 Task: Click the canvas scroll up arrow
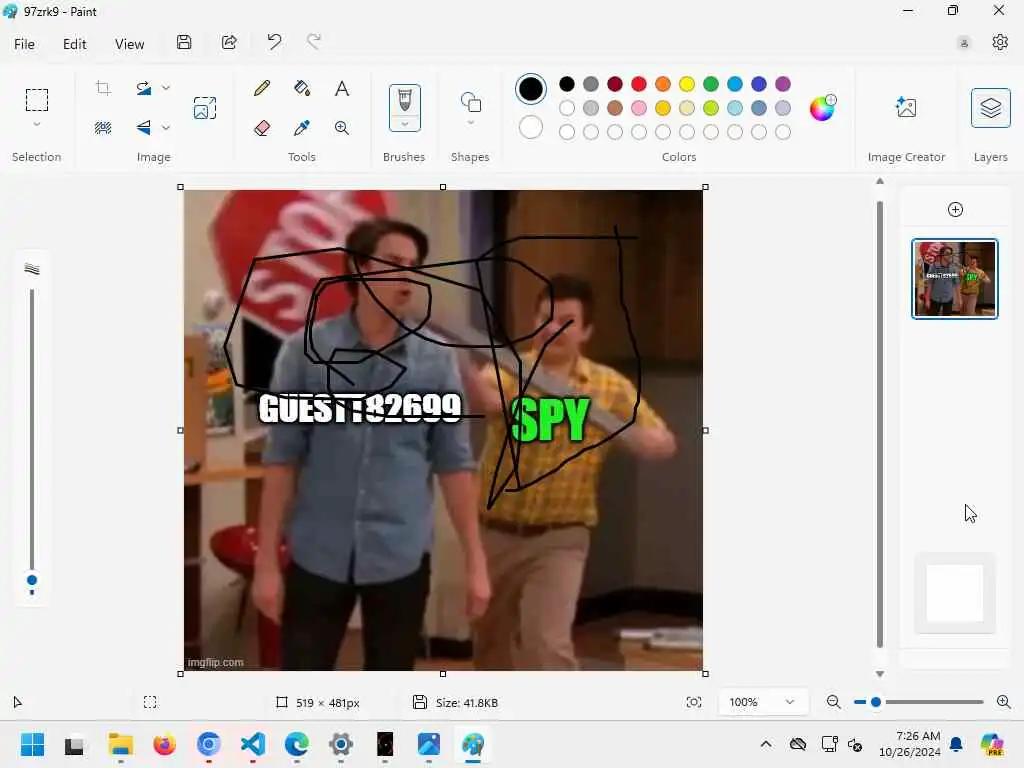pos(880,181)
